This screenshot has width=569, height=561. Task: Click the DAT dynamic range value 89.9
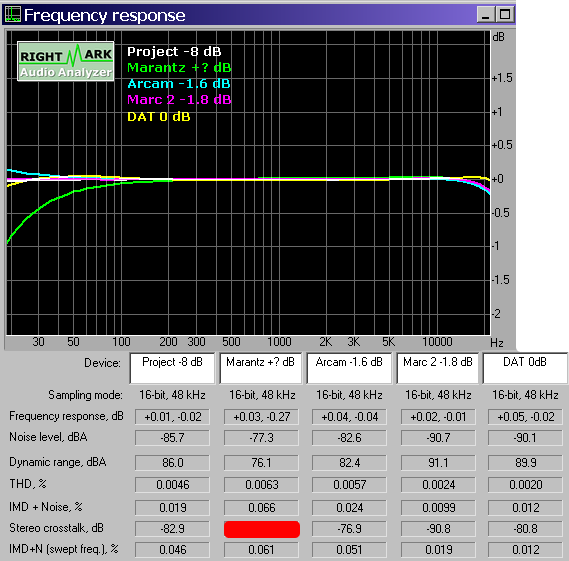click(525, 463)
